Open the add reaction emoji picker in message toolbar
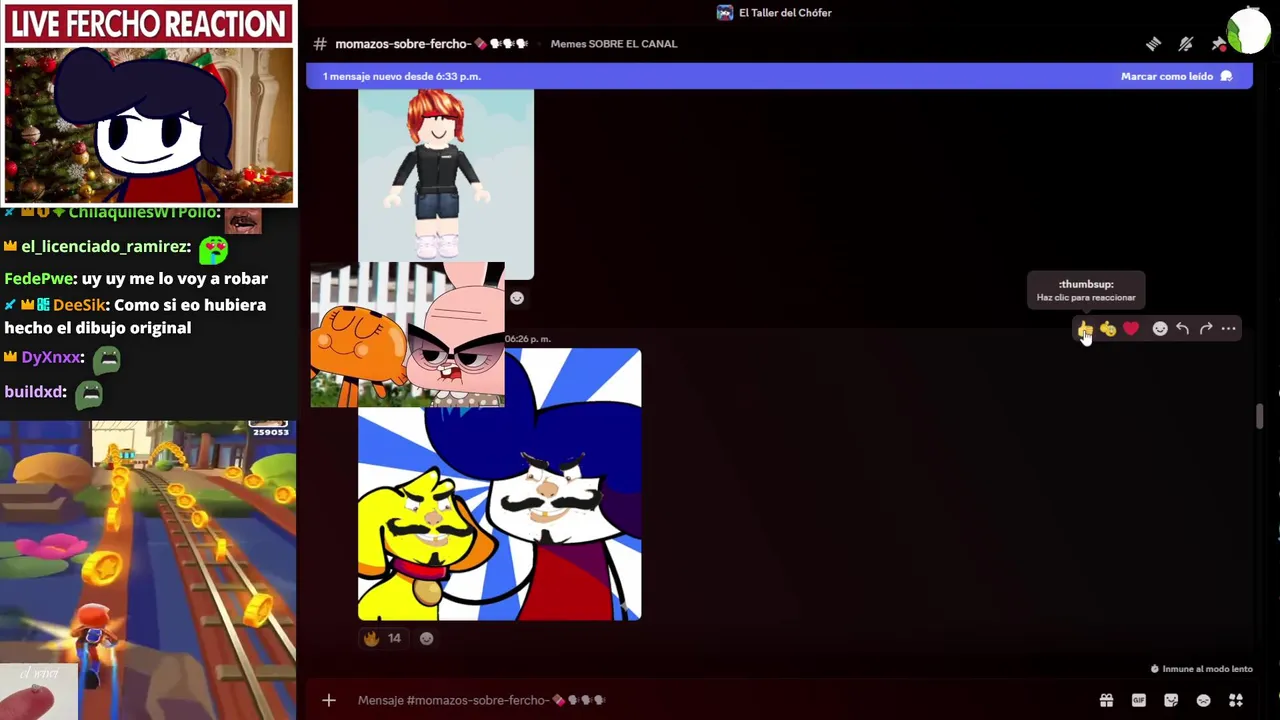 [x=1160, y=329]
